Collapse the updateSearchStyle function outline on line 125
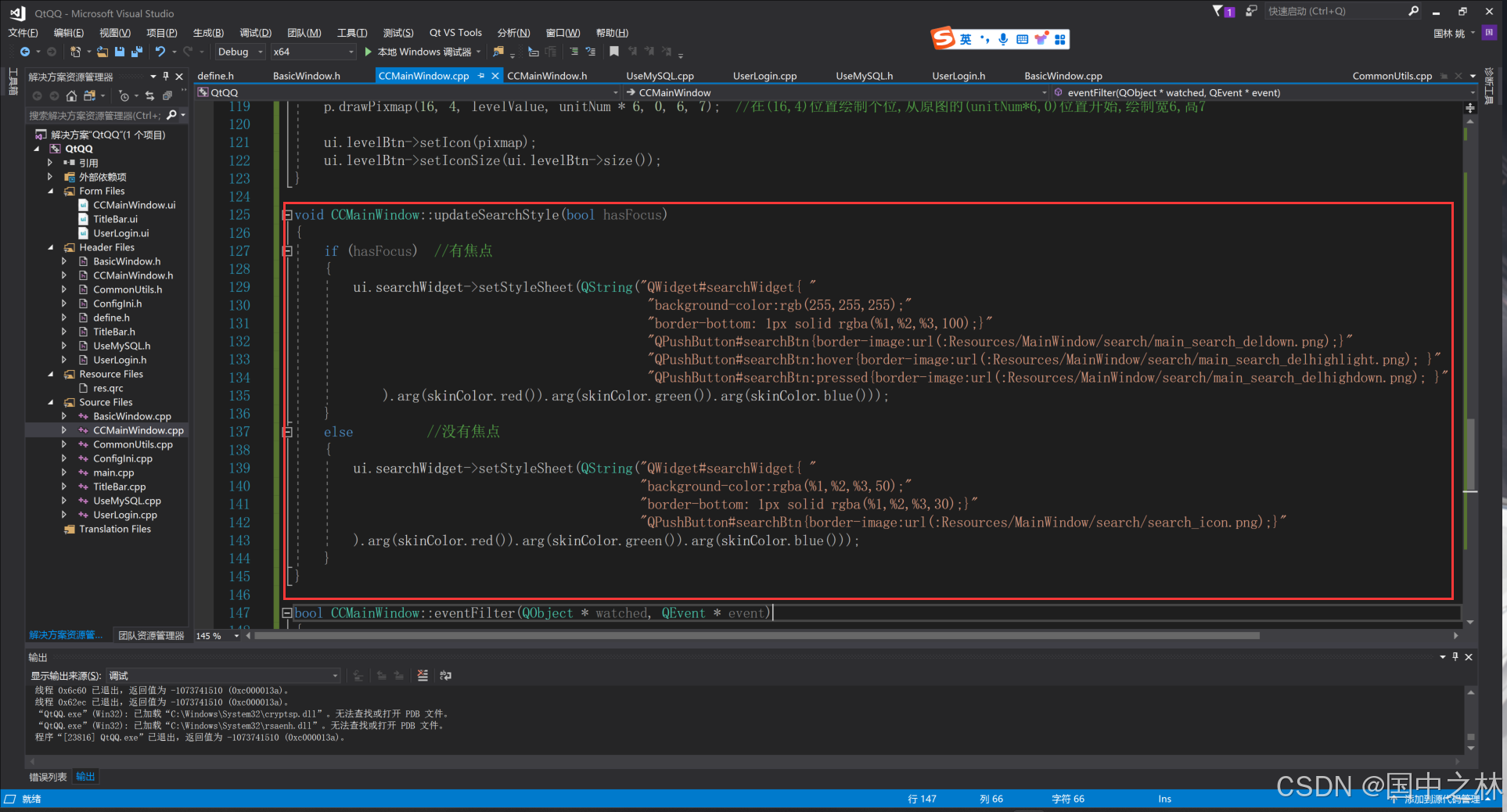The height and width of the screenshot is (812, 1507). point(287,215)
